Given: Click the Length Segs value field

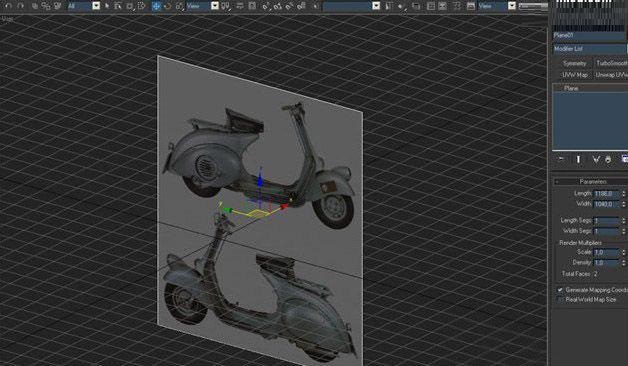Looking at the screenshot, I should pos(606,221).
